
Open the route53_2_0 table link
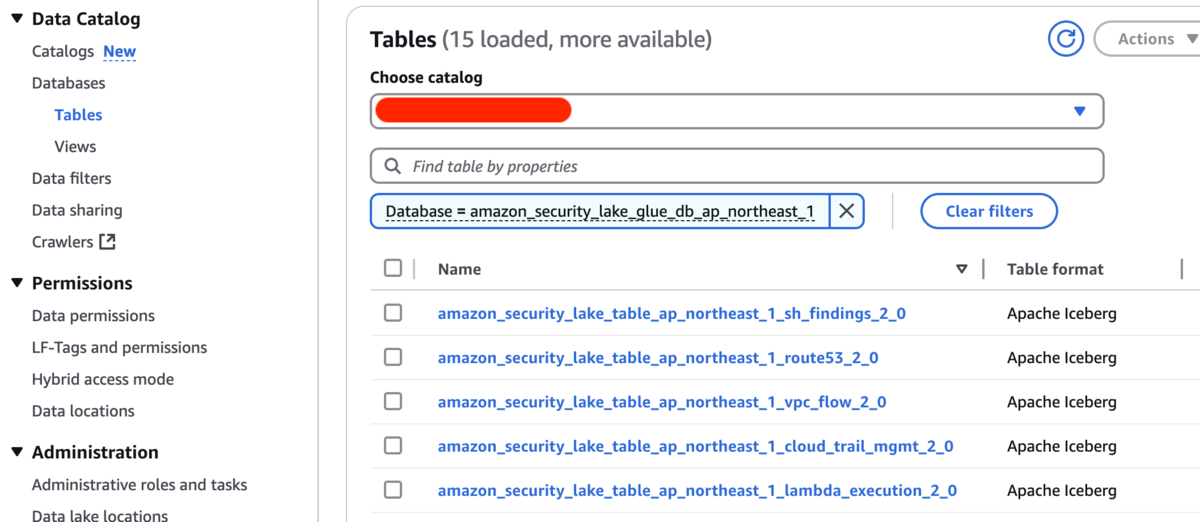(x=658, y=357)
